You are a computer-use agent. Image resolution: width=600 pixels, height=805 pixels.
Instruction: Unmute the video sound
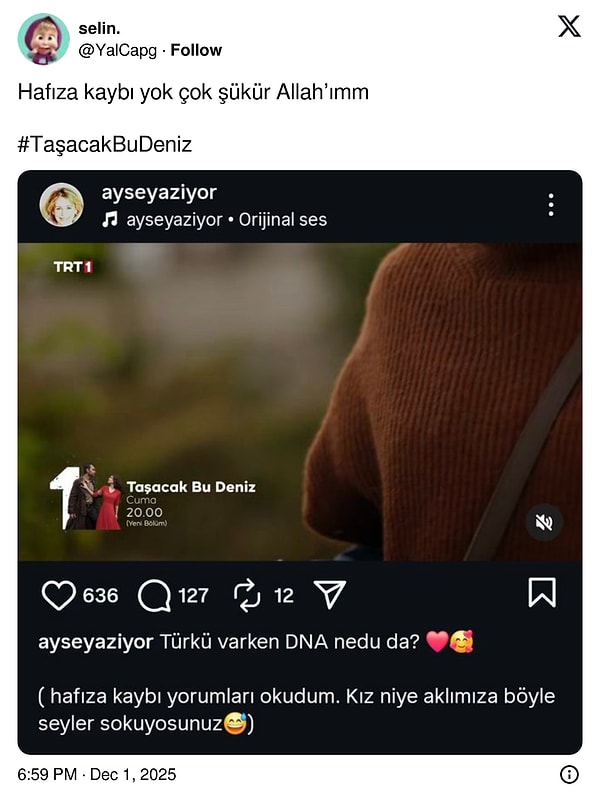(545, 522)
